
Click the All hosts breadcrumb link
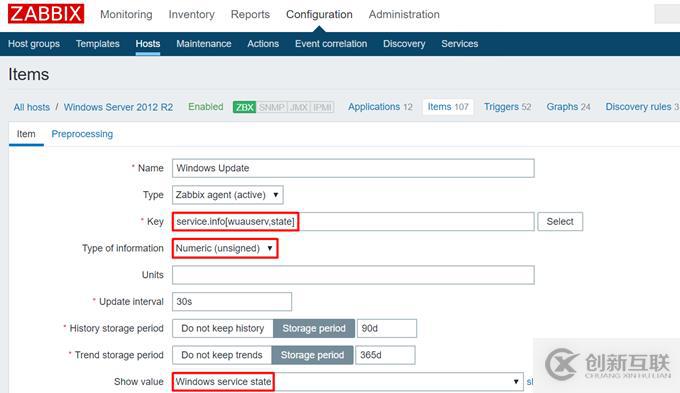[x=32, y=107]
